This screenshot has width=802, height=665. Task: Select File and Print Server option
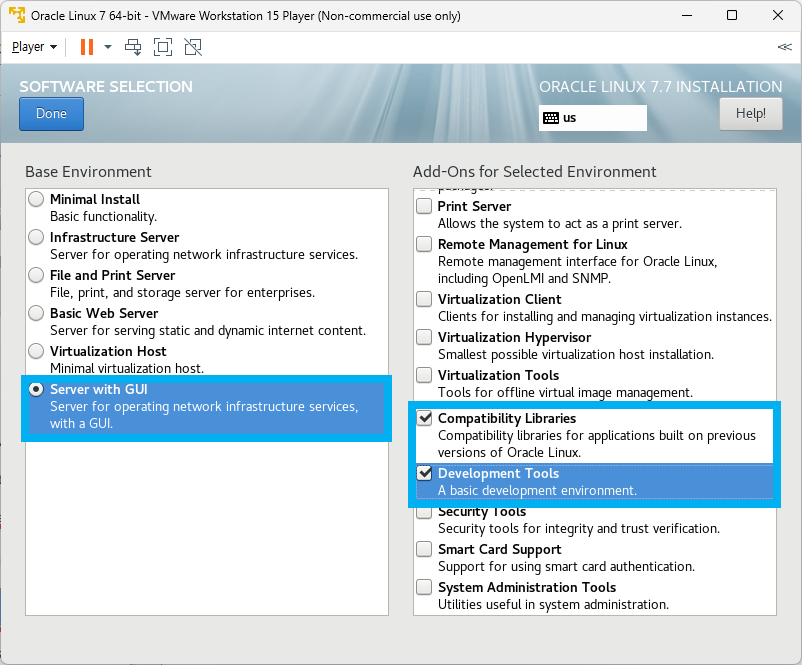pos(36,275)
